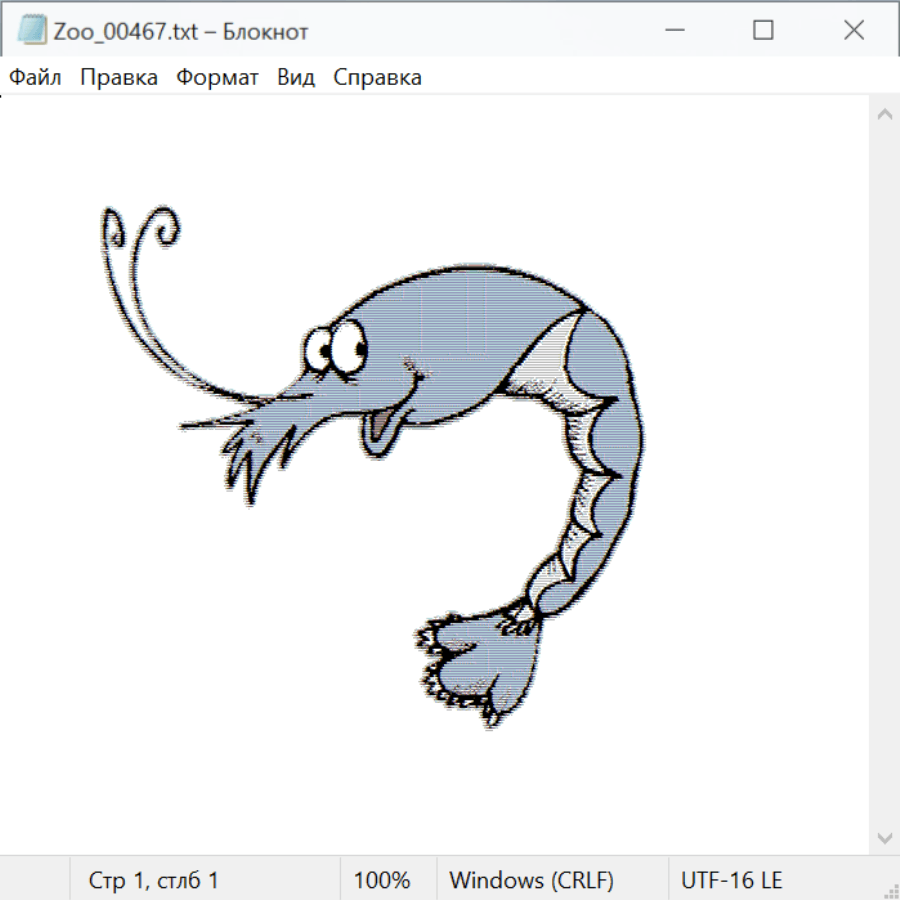Open the Формат menu
The height and width of the screenshot is (900, 900).
coord(217,78)
